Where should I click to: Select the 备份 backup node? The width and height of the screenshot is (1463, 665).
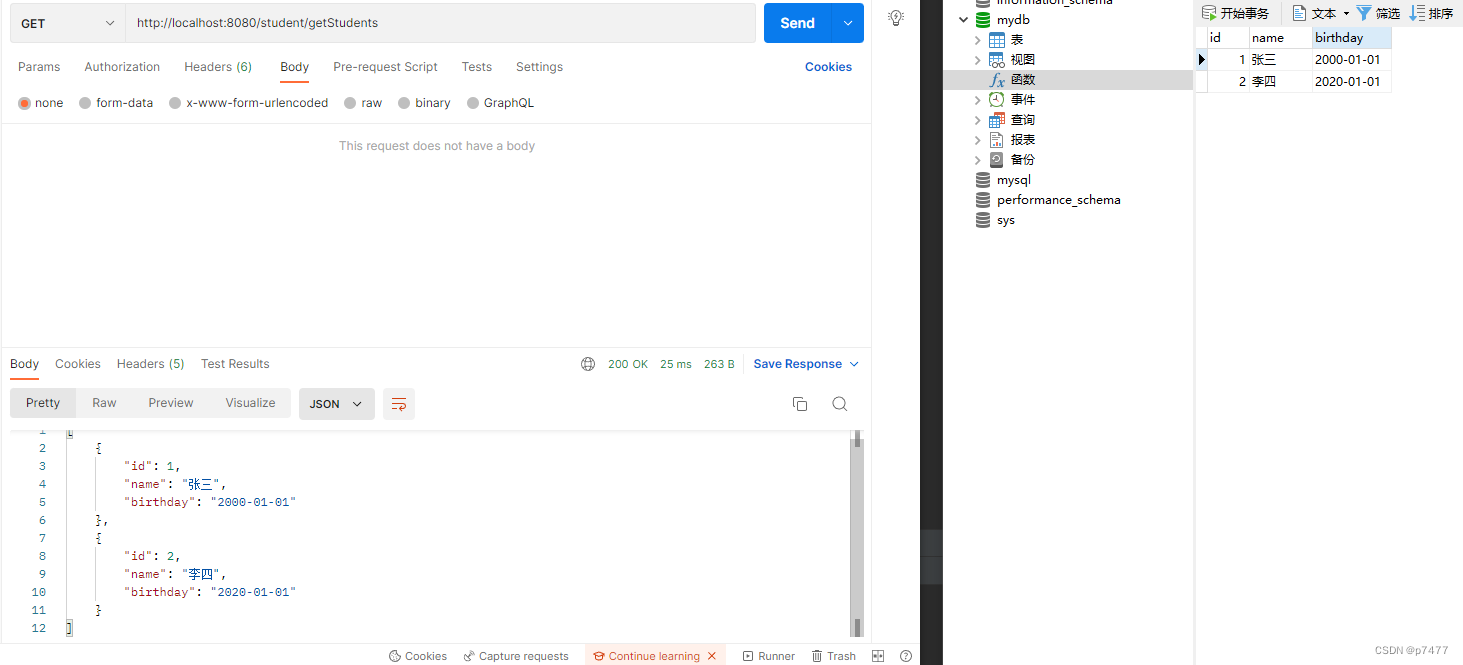click(1022, 160)
